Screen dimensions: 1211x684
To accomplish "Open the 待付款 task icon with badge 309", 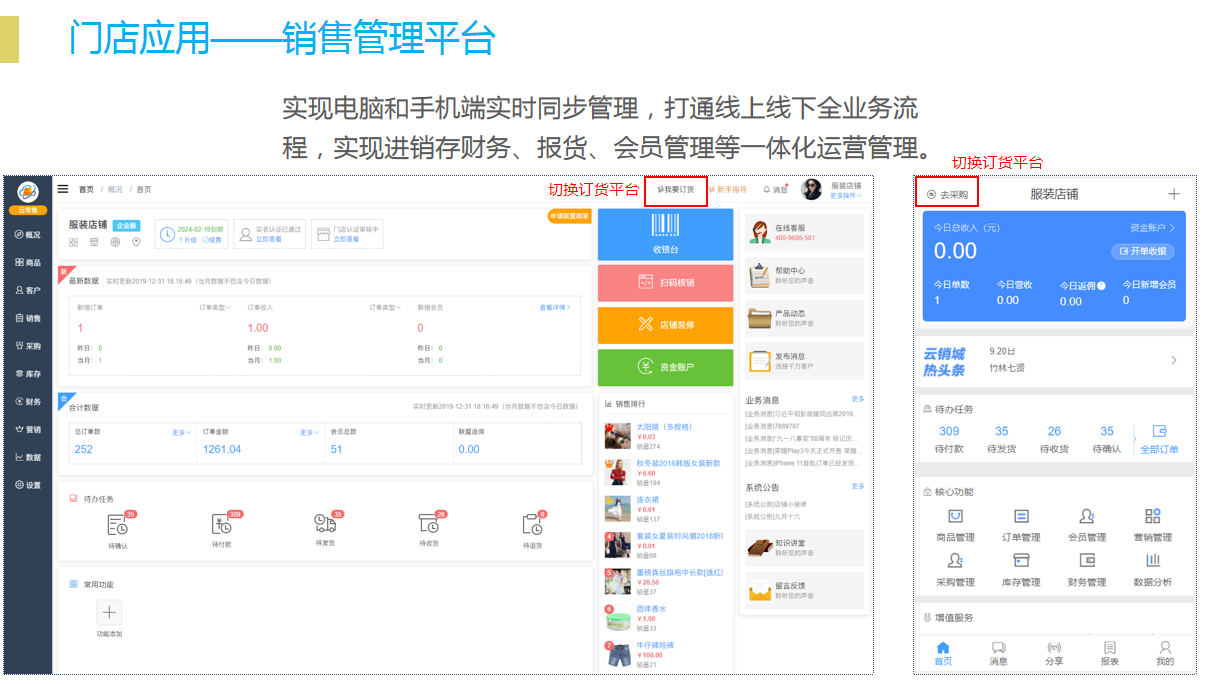I will click(222, 526).
